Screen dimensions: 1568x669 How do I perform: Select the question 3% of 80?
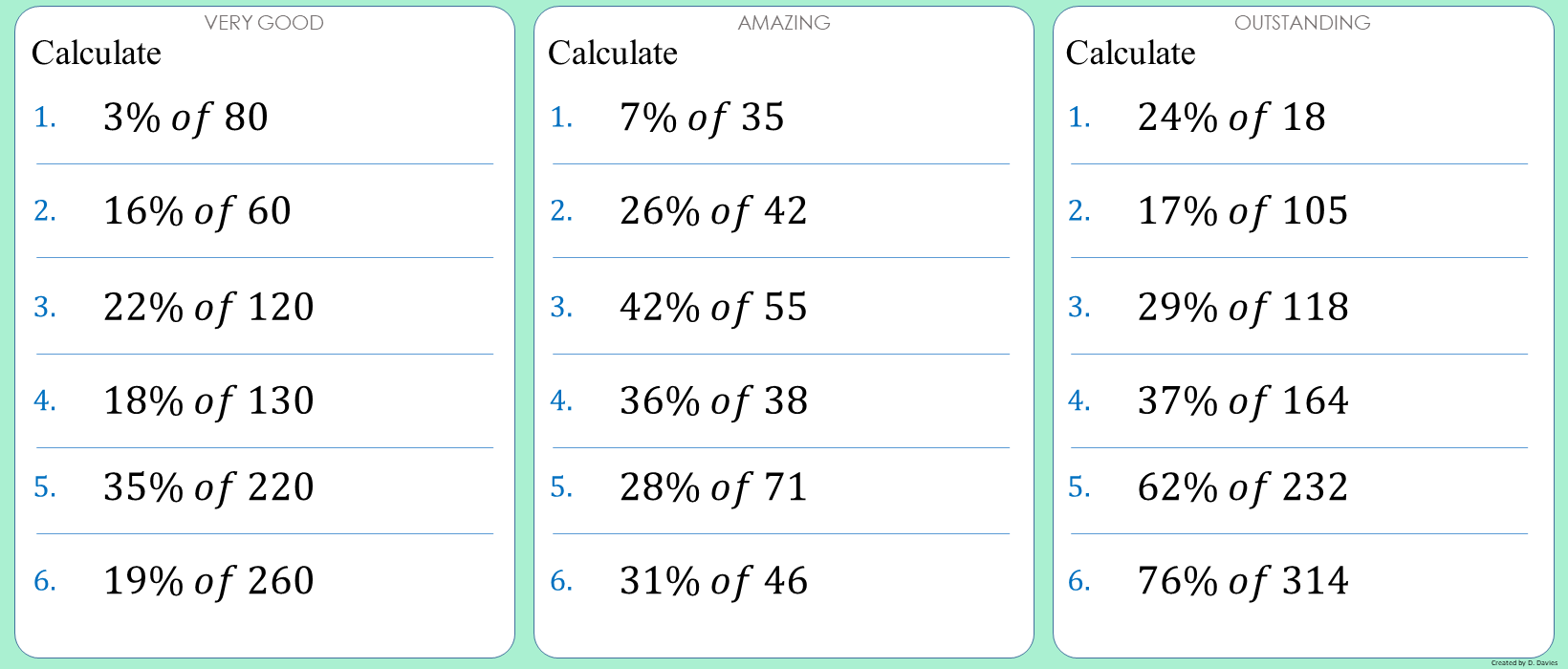pos(185,118)
